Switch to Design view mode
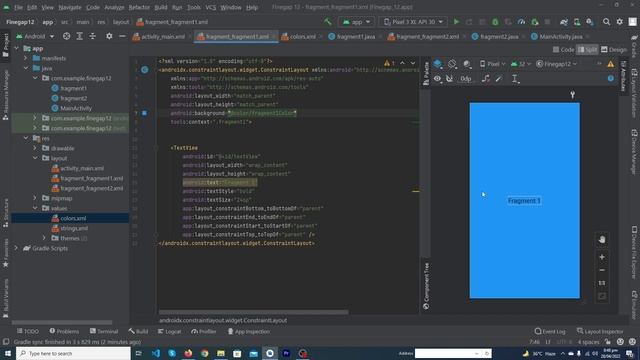This screenshot has width=640, height=360. 614,49
